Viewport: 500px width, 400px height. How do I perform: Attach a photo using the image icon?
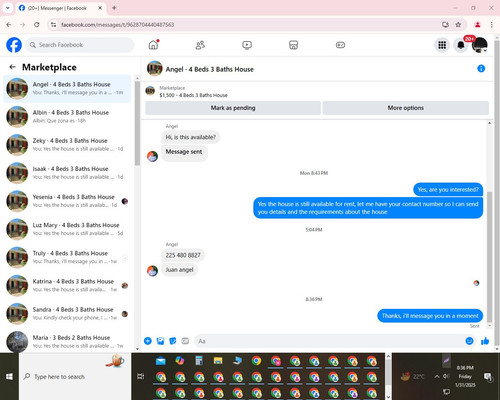[x=160, y=341]
